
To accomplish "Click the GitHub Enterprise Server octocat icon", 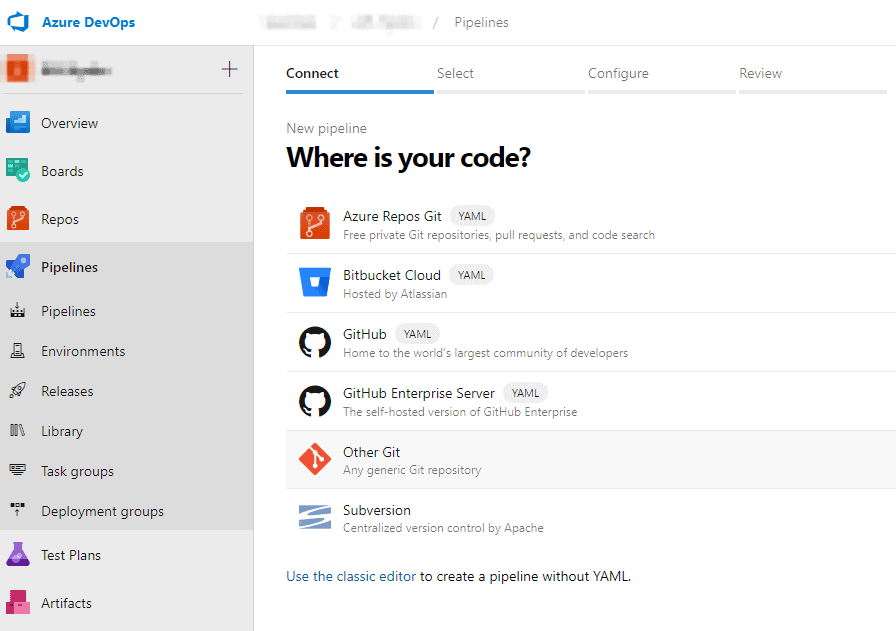I will click(315, 401).
